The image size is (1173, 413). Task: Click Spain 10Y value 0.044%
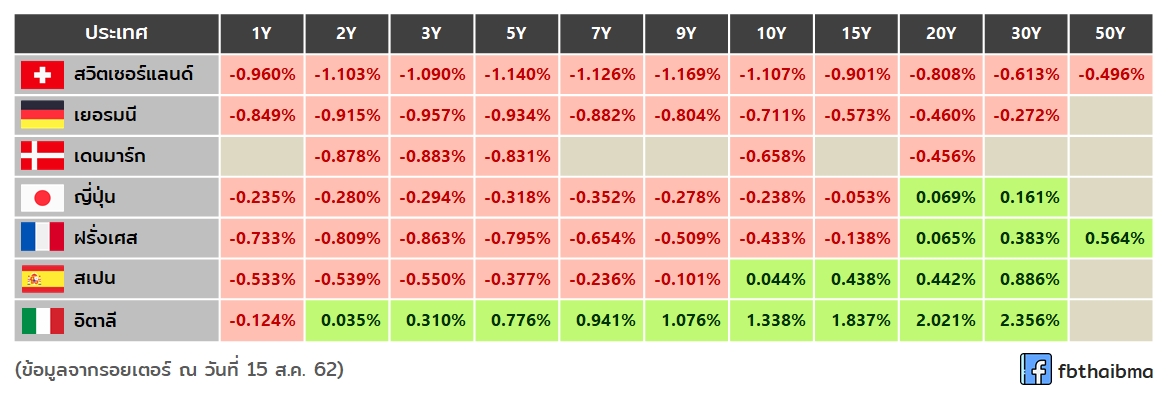point(771,279)
